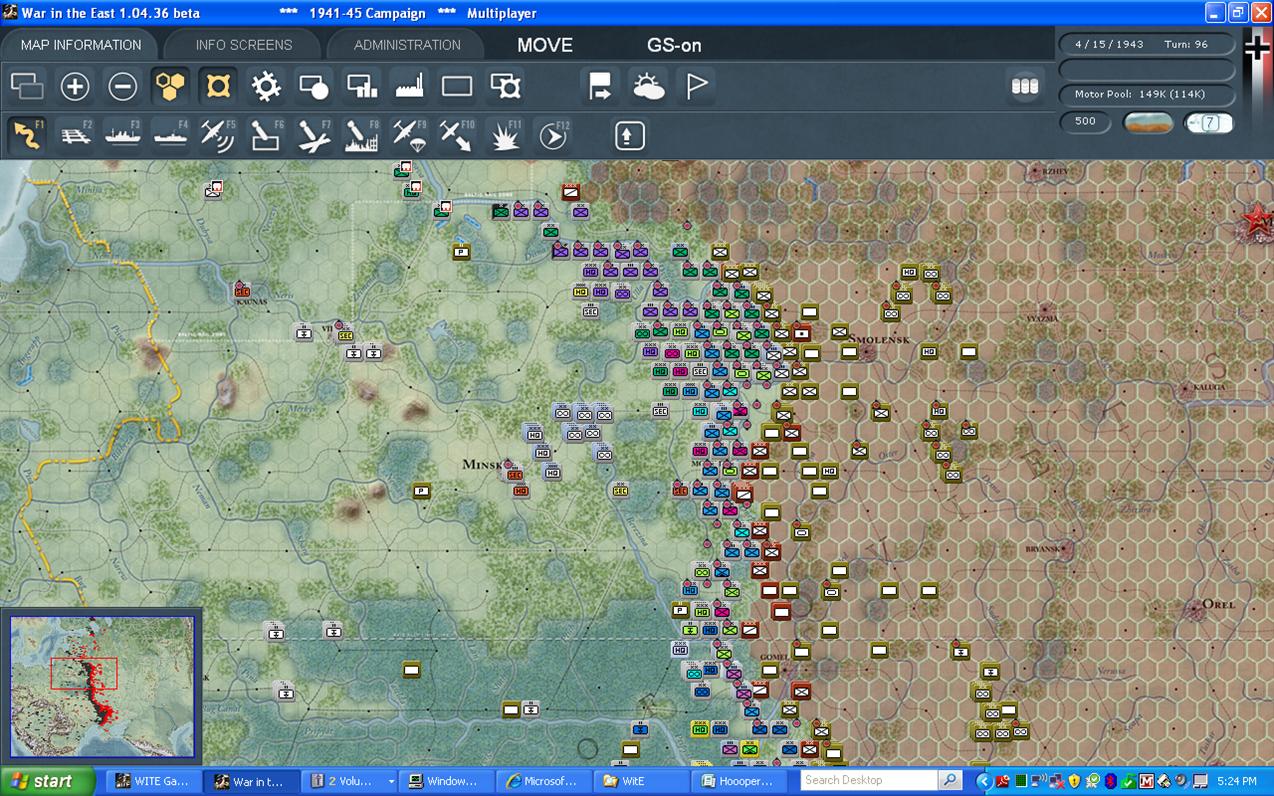This screenshot has height=796, width=1274.
Task: Select the F8 bomb city icon
Action: [x=362, y=135]
